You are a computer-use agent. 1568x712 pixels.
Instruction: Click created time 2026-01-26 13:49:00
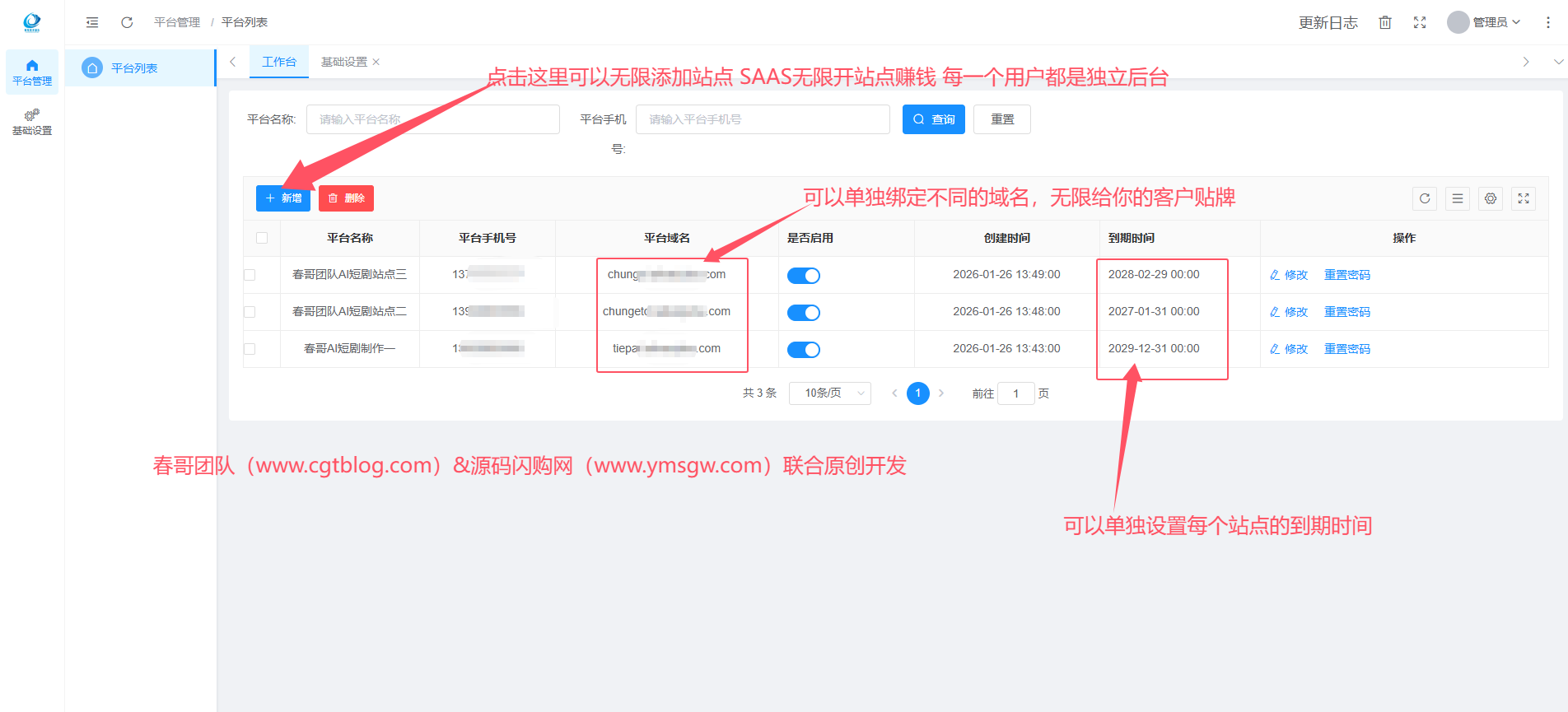1007,275
